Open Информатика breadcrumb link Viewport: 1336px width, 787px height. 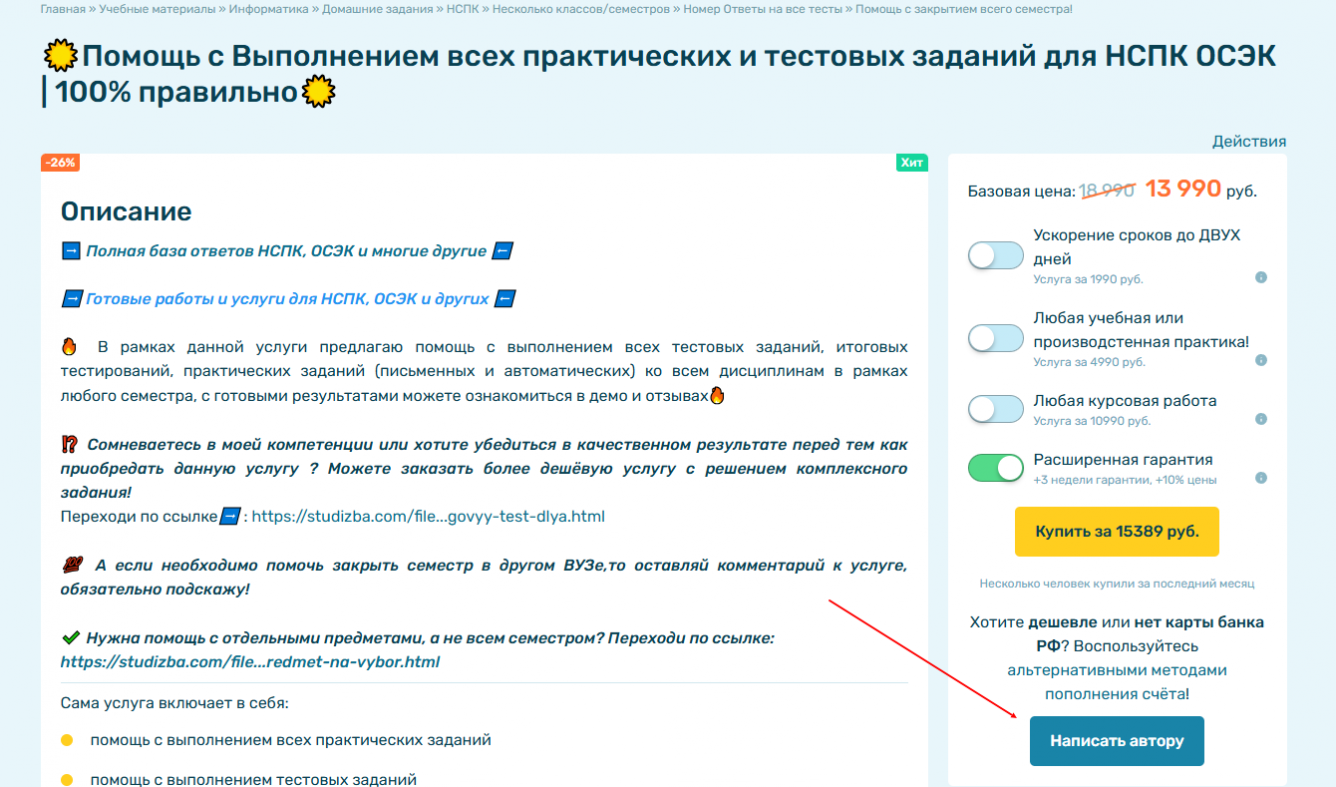268,9
